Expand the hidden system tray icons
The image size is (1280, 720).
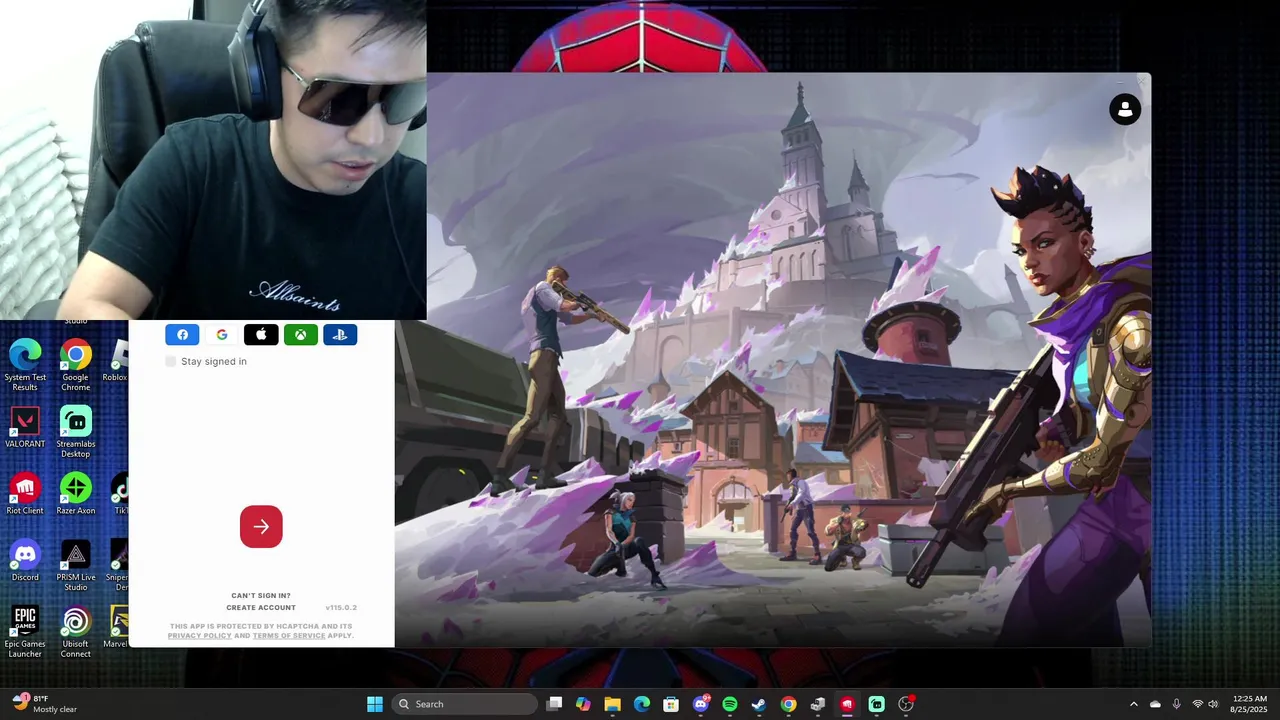click(x=1133, y=704)
